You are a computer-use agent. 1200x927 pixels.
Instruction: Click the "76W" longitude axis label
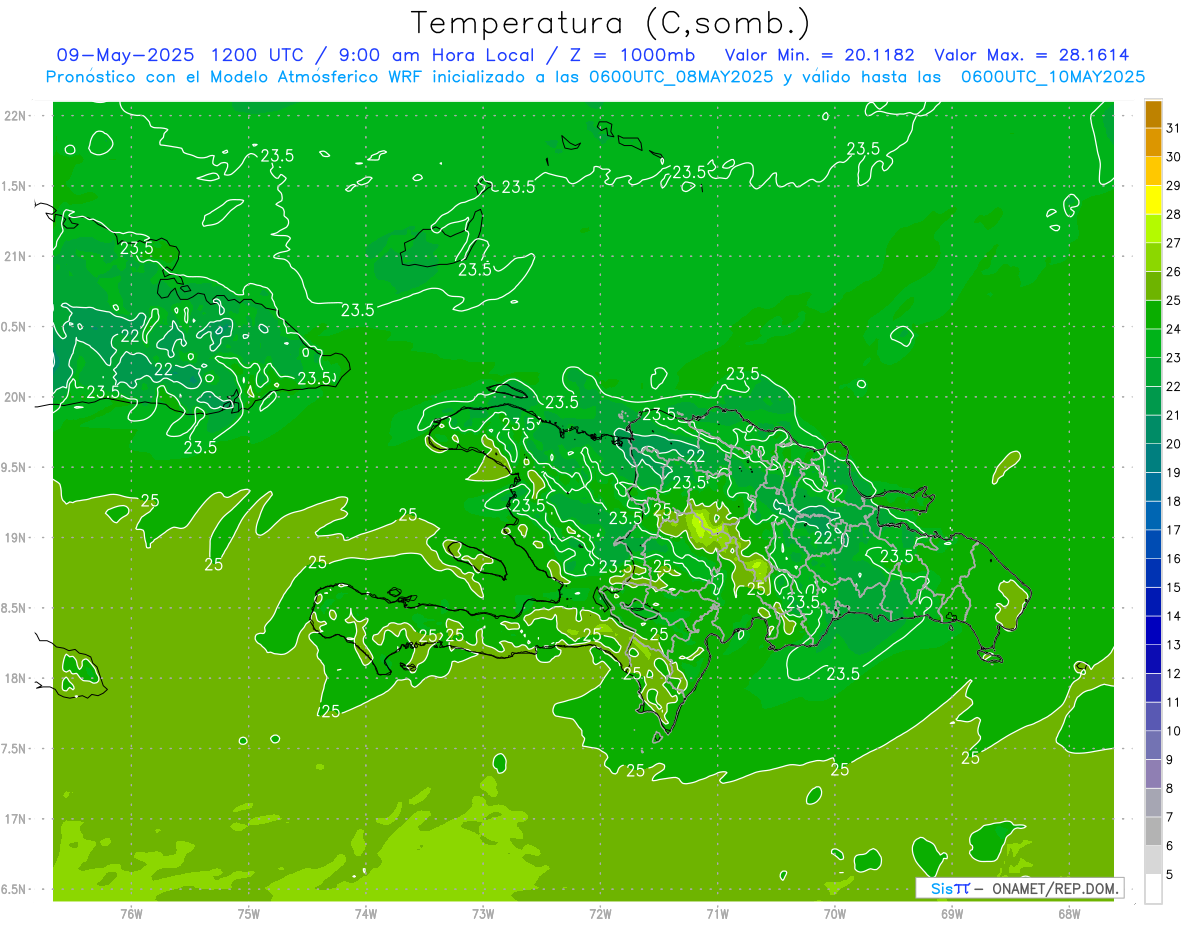click(131, 914)
